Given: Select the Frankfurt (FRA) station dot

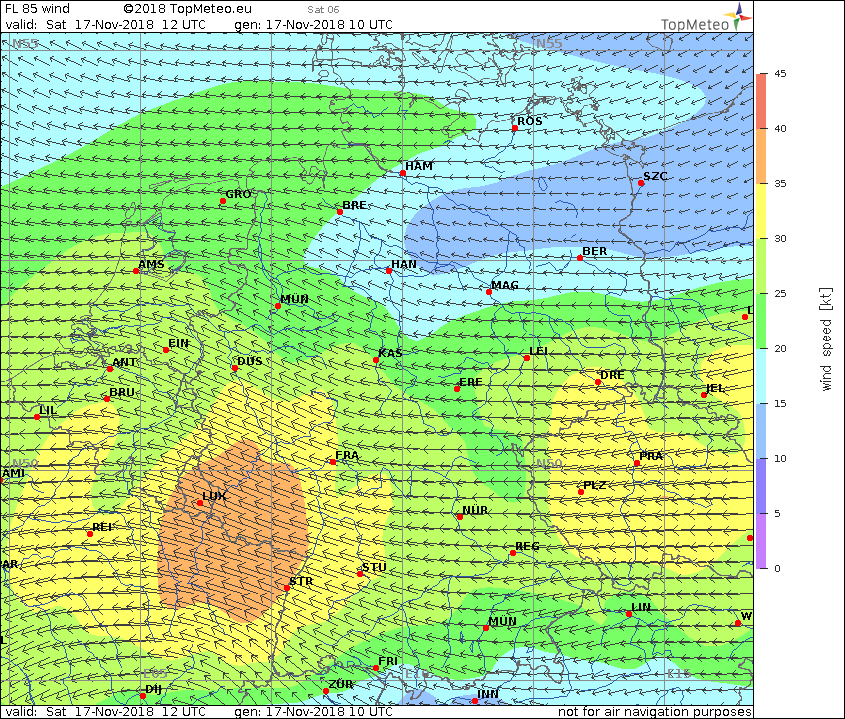Looking at the screenshot, I should (x=333, y=462).
